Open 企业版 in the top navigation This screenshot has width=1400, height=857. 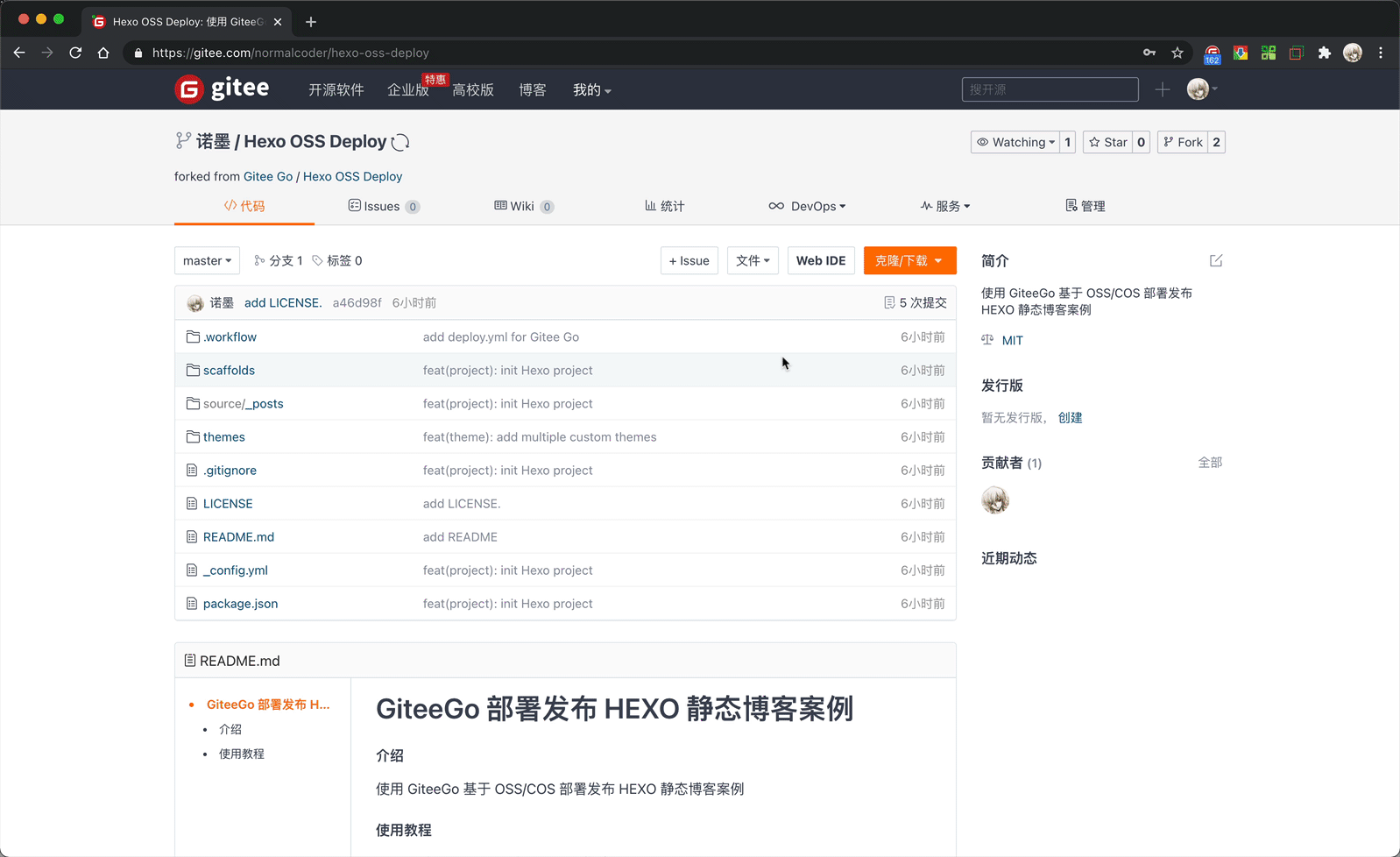(408, 89)
